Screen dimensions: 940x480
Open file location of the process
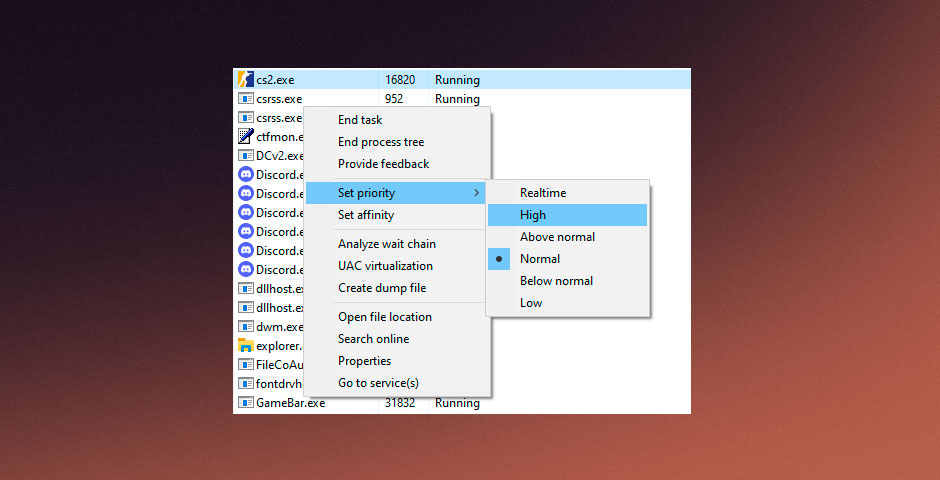click(385, 317)
